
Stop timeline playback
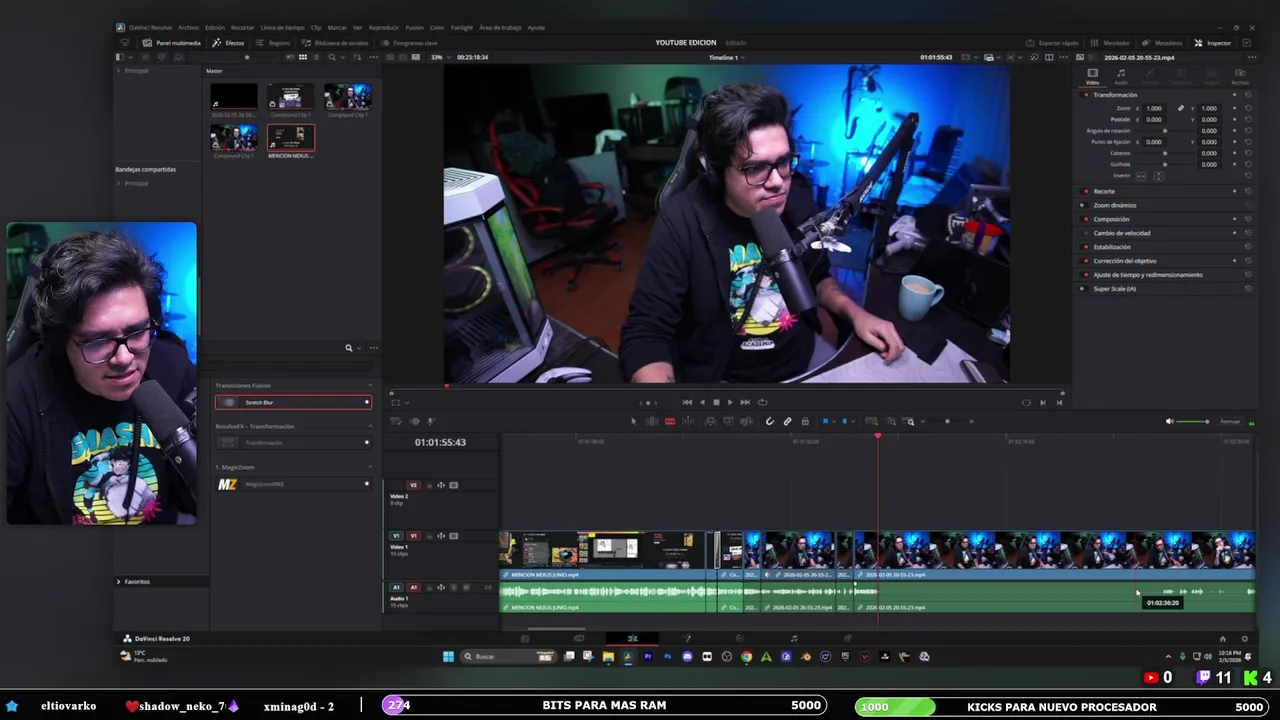coord(716,402)
